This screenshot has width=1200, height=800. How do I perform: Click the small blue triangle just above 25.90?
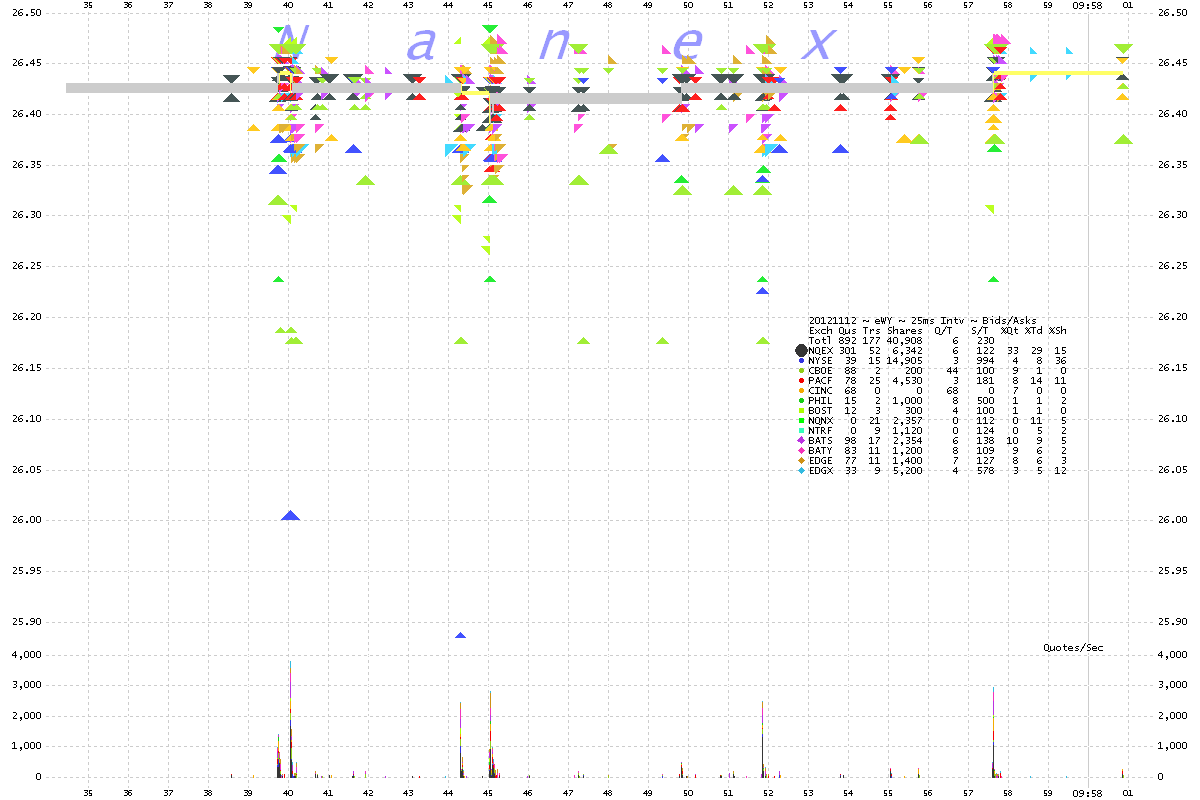(460, 635)
